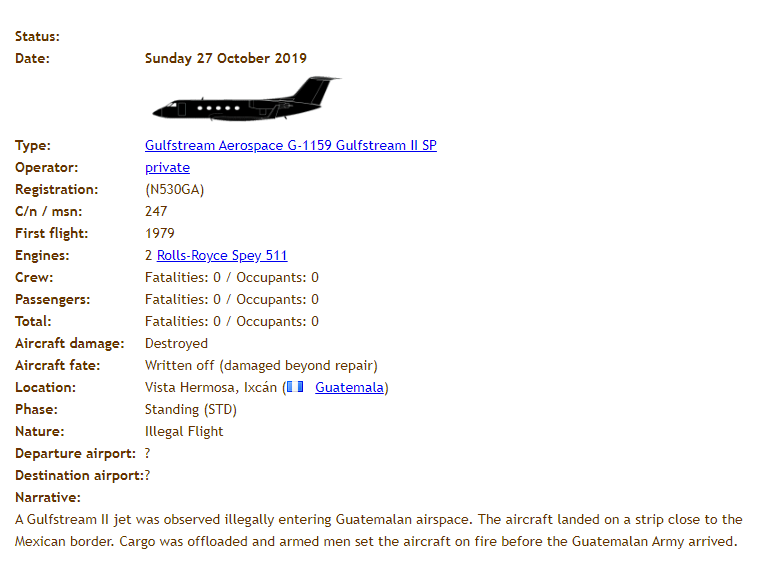Screen dimensions: 769x568
Task: Click the first flight year 1979
Action: tap(160, 233)
